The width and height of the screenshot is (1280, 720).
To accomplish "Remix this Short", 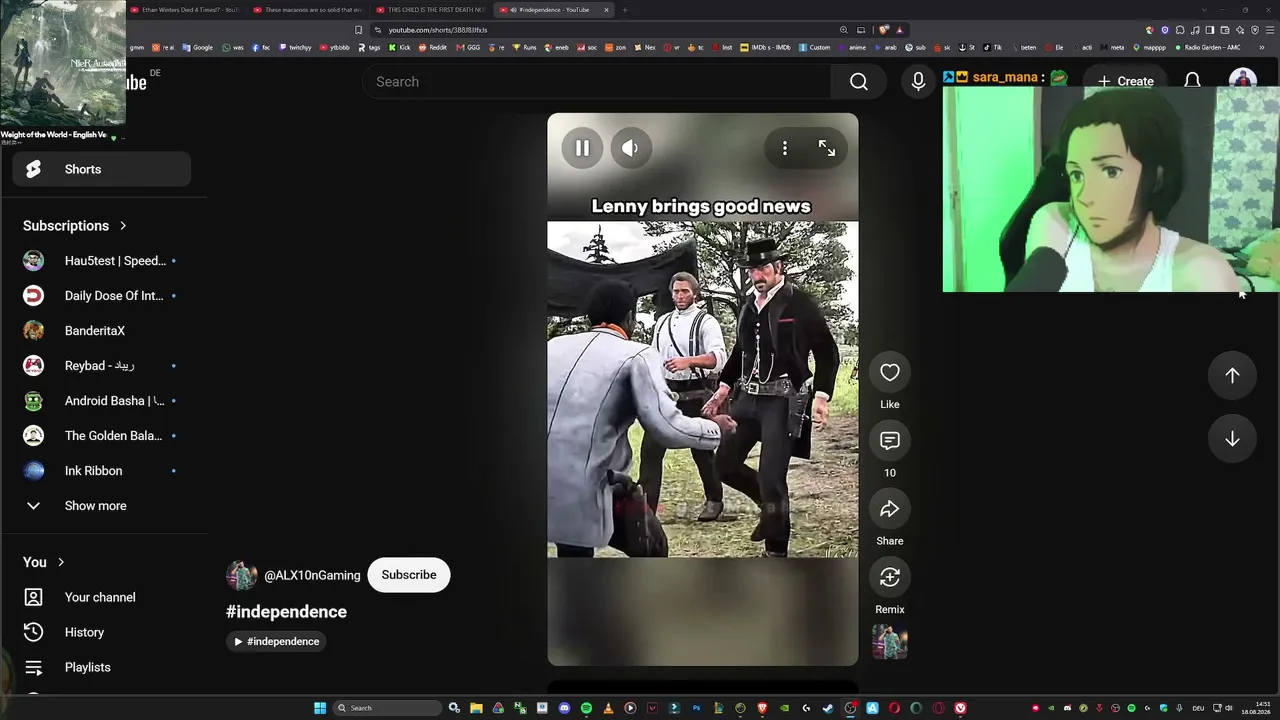I will coord(890,577).
